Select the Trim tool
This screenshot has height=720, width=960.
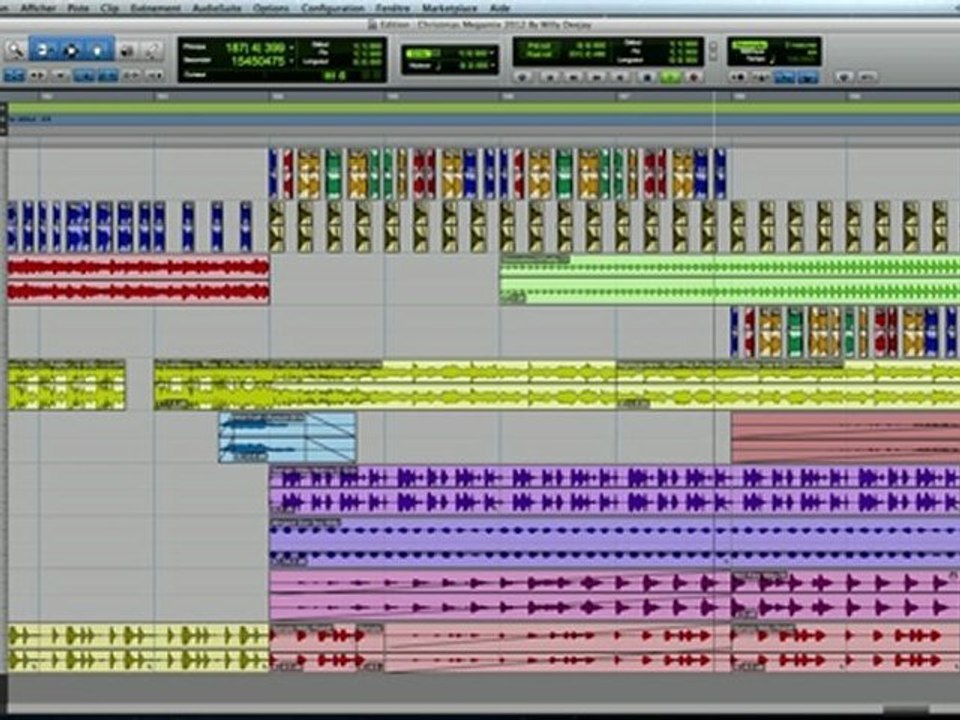click(x=43, y=50)
